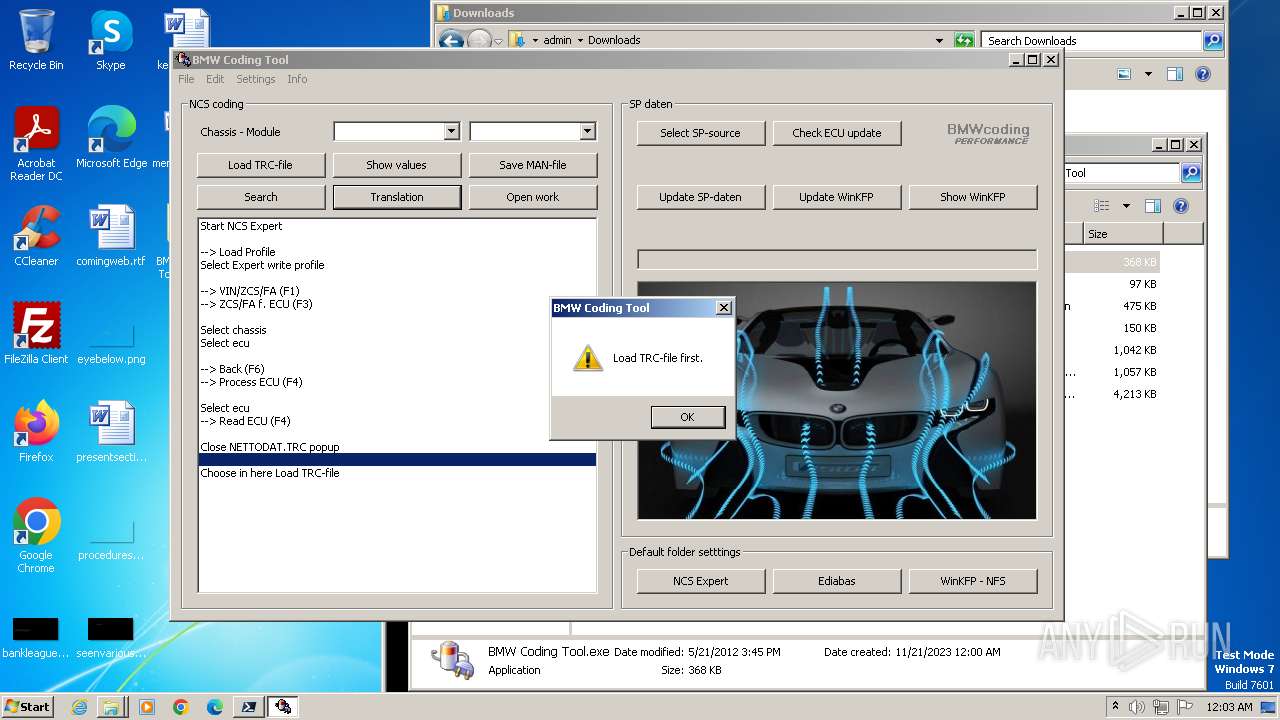Open the Edit menu
The image size is (1280, 720).
215,79
